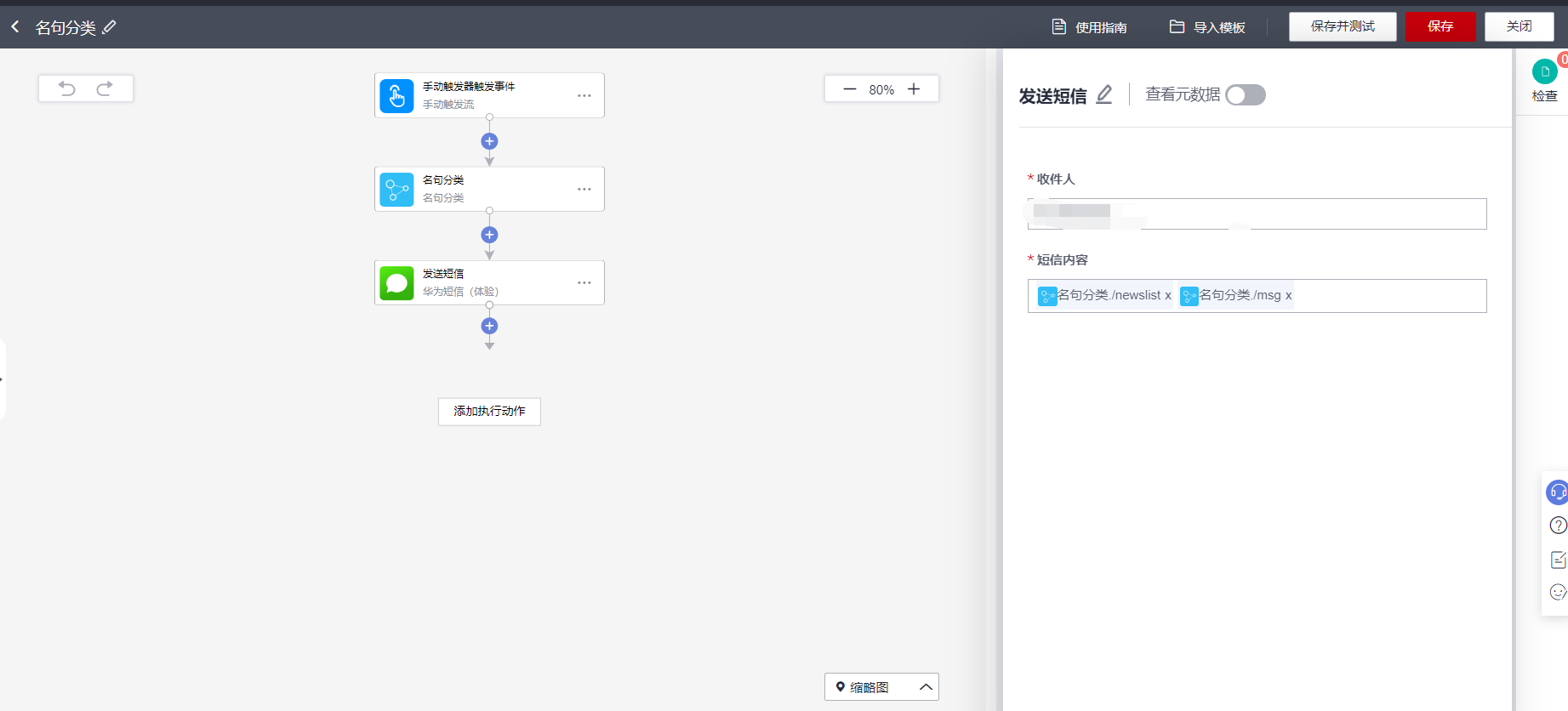Open more options for 手动触发器触发事件 node
Image resolution: width=1568 pixels, height=711 pixels.
click(x=584, y=95)
